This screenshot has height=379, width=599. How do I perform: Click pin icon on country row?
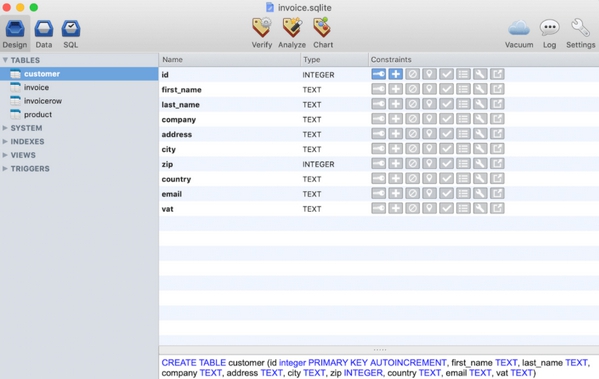coord(429,178)
